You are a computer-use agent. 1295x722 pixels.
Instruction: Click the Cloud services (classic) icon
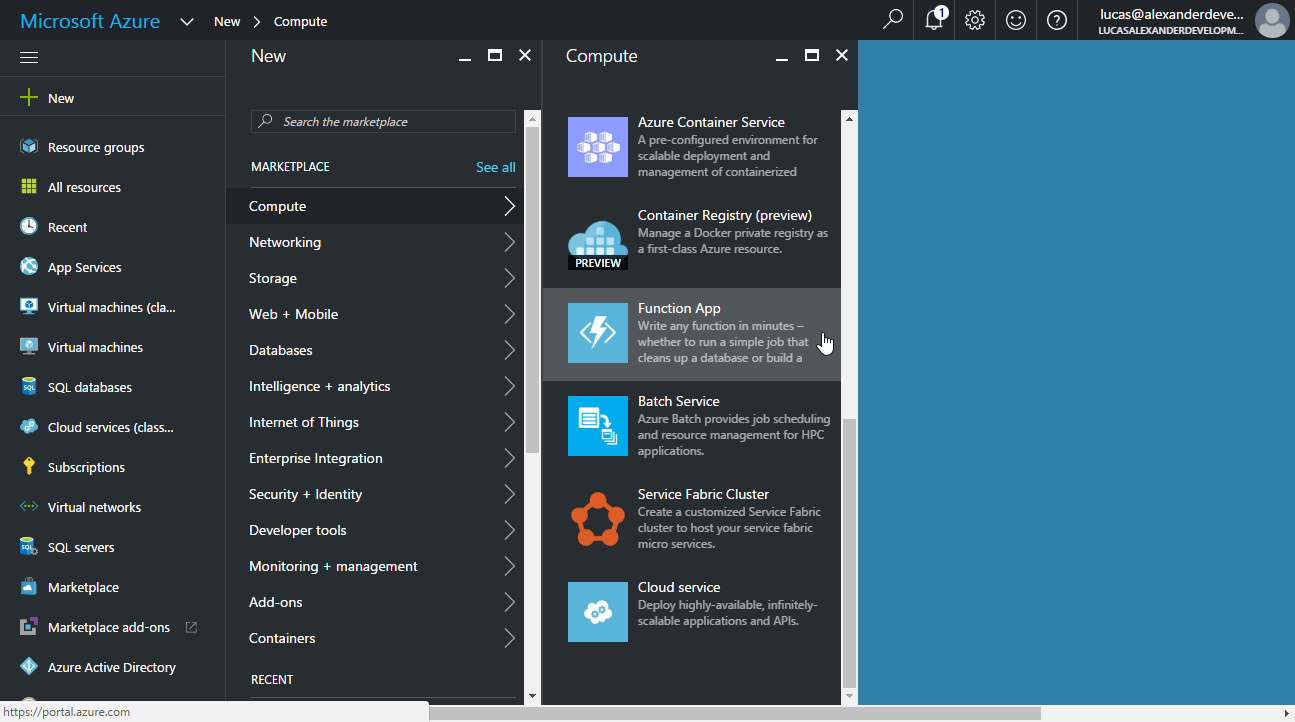pyautogui.click(x=29, y=427)
